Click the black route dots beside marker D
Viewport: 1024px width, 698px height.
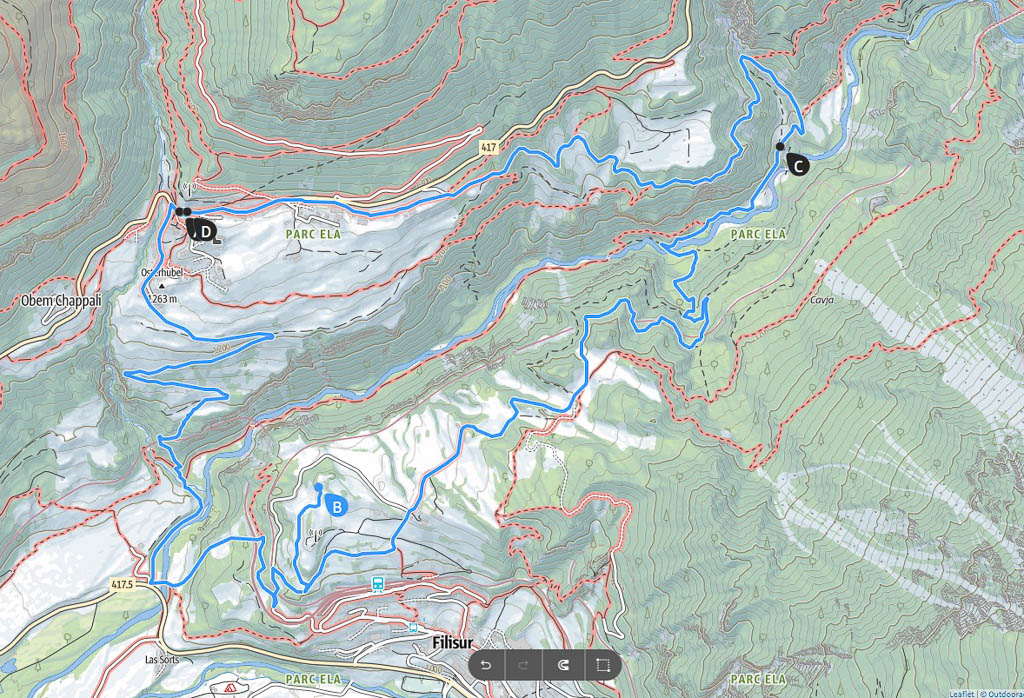183,212
